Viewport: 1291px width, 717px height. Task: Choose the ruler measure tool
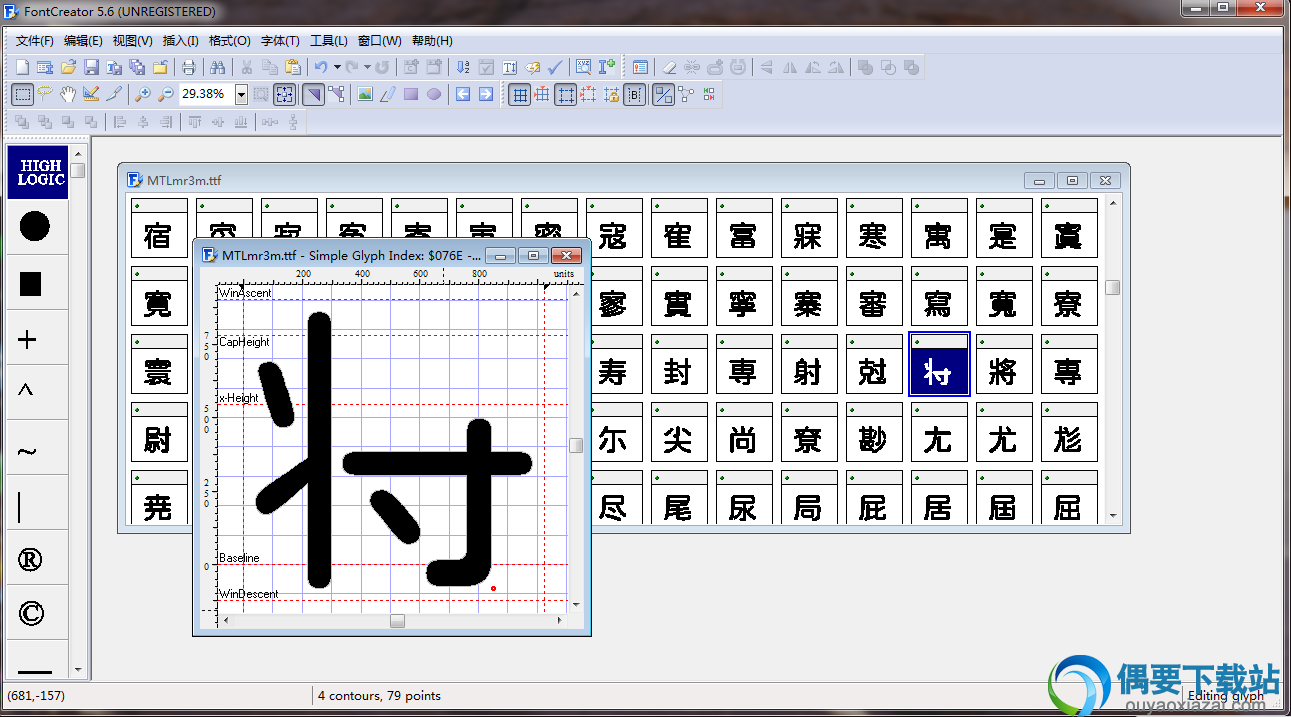coord(91,94)
